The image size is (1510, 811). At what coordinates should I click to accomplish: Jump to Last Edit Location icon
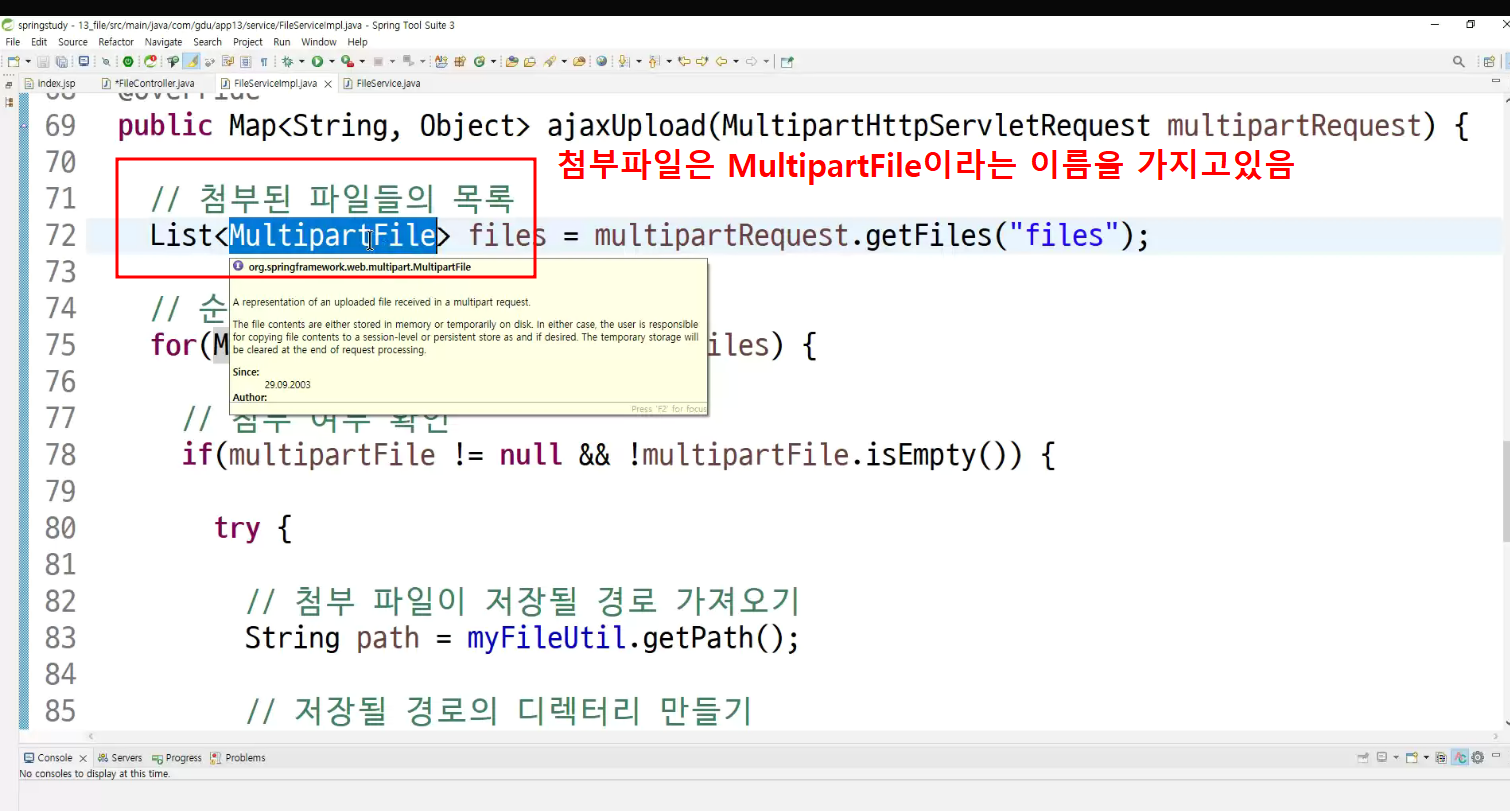[x=684, y=61]
